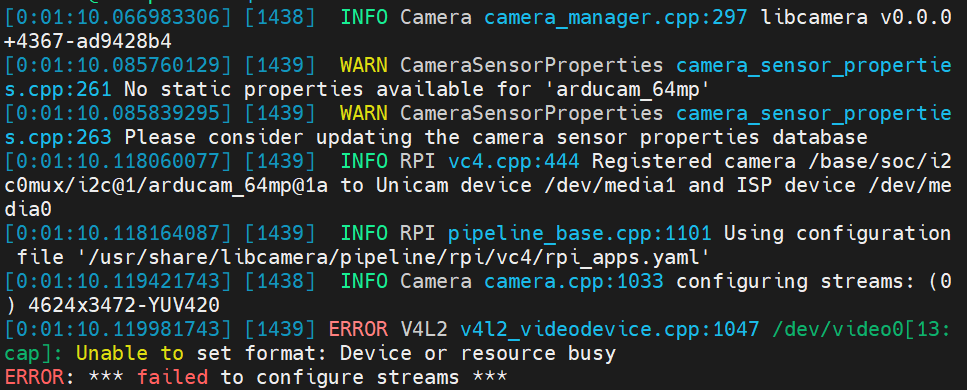Click the camera.cpp:1033 source reference

click(574, 282)
